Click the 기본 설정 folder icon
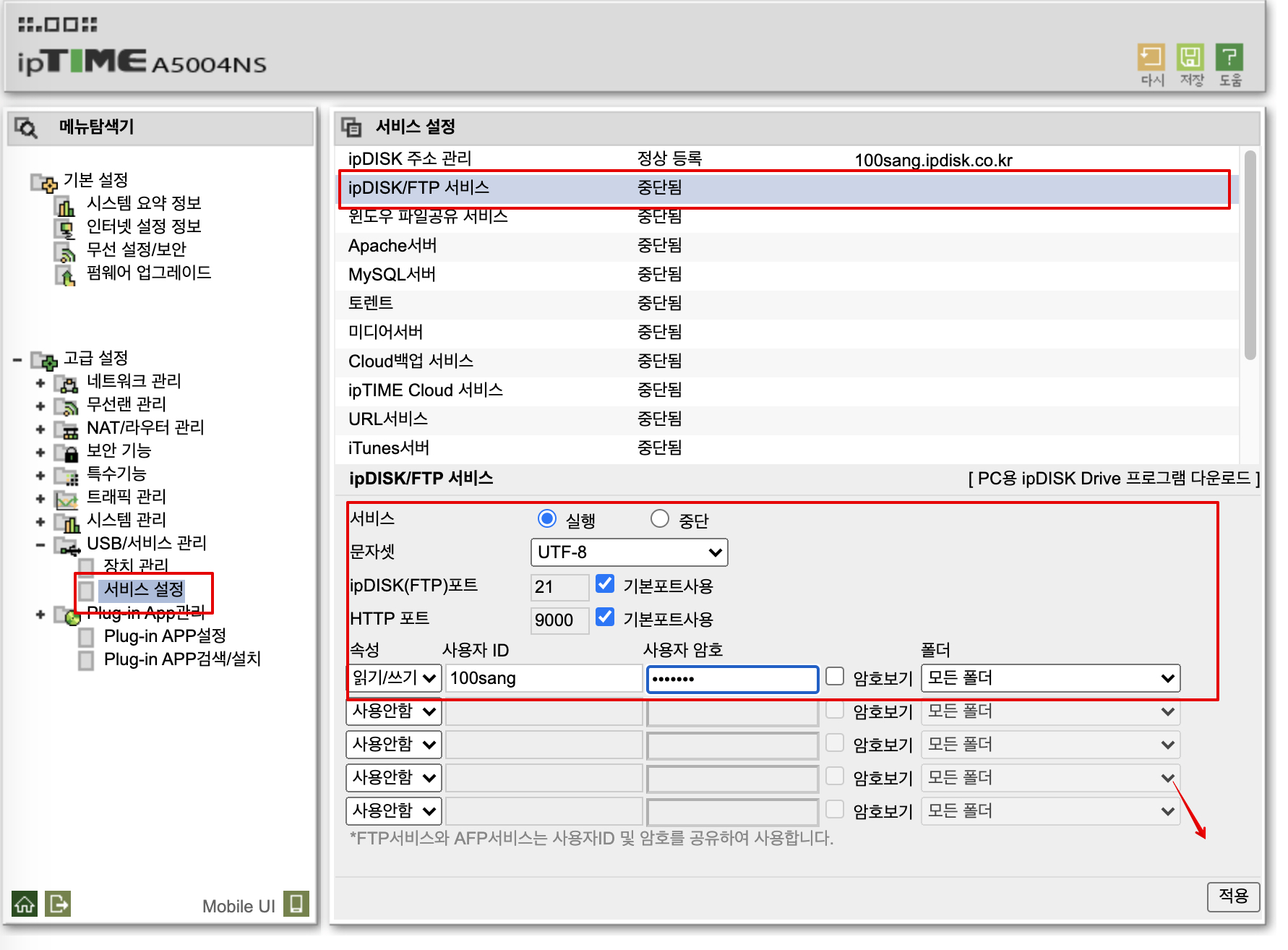The width and height of the screenshot is (1288, 950). [x=43, y=183]
